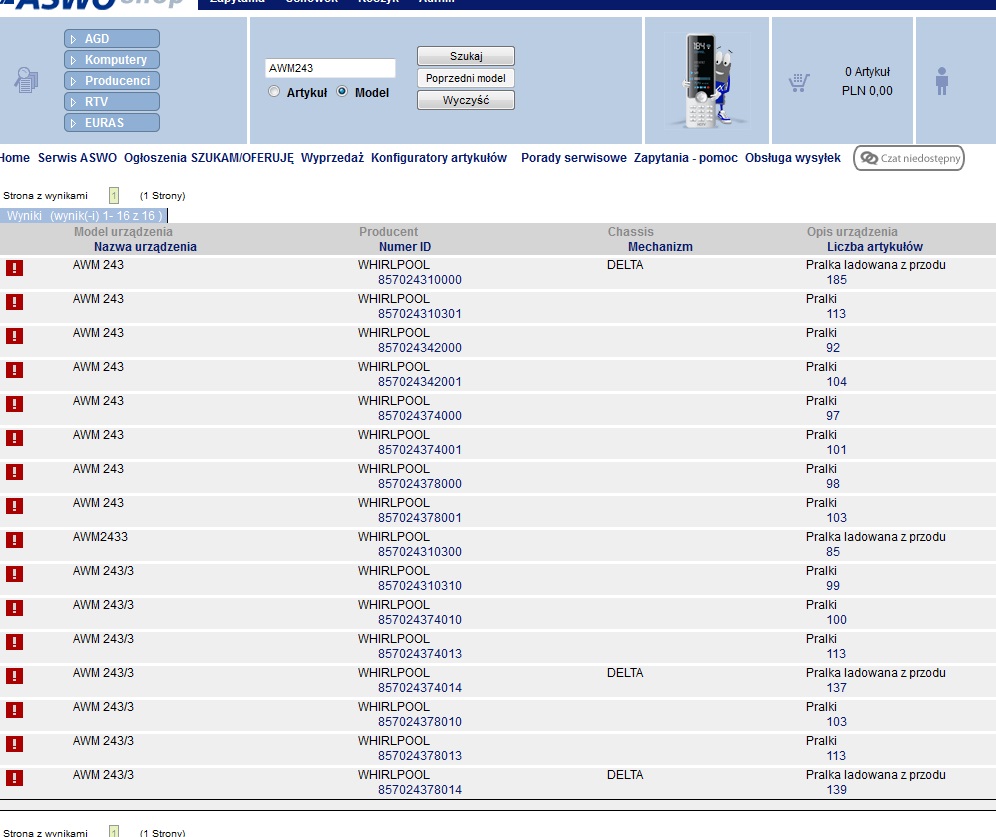Image resolution: width=996 pixels, height=837 pixels.
Task: Click the Szukaj search button
Action: click(466, 56)
